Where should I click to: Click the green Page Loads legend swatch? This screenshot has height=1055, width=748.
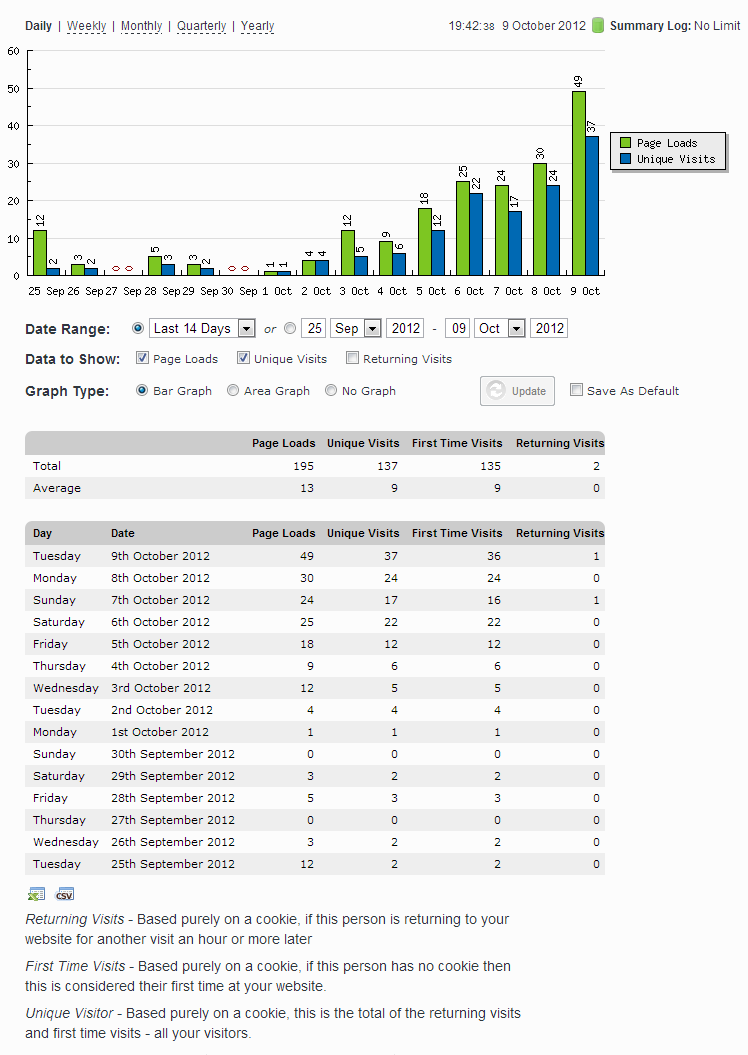(x=625, y=143)
